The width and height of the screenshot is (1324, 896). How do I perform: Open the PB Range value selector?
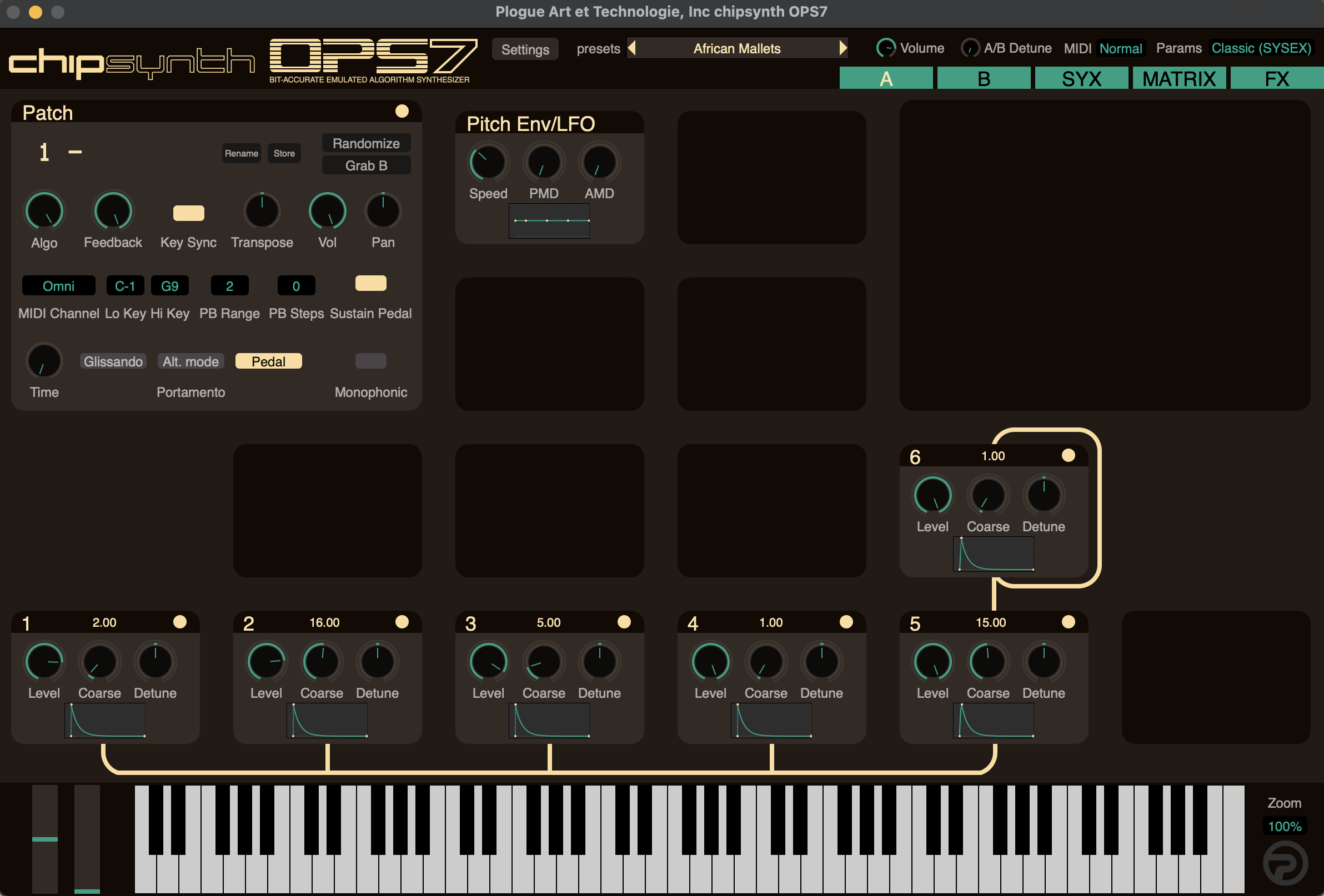point(229,285)
